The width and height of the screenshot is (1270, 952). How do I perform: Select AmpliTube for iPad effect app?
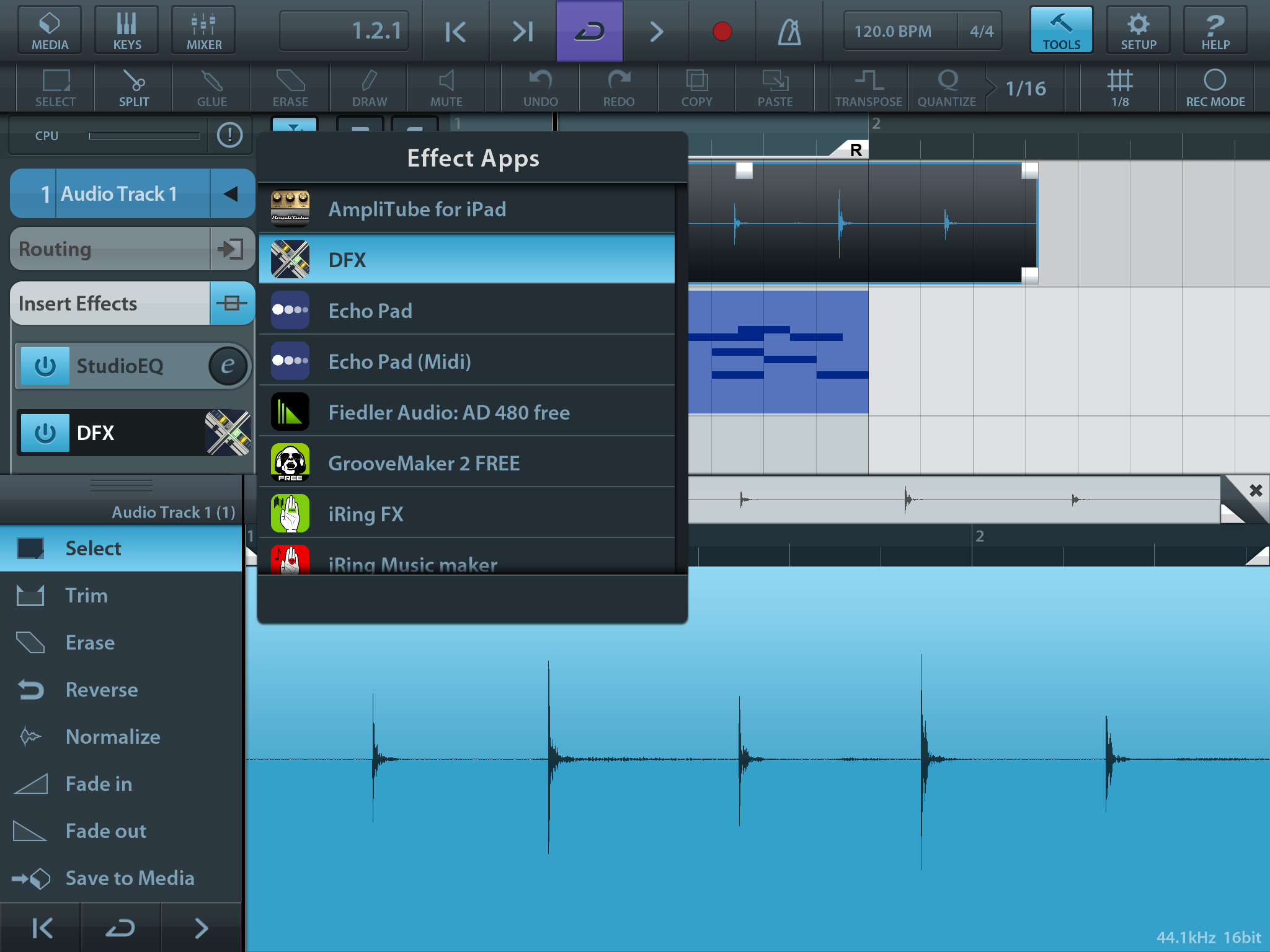coord(466,209)
